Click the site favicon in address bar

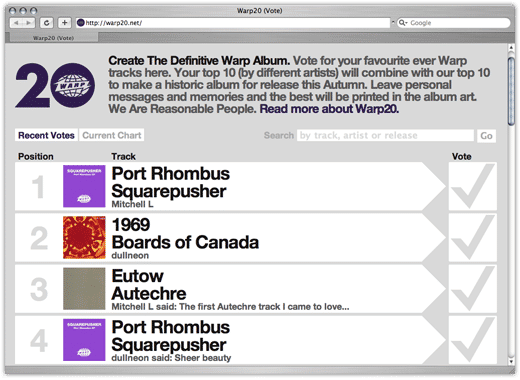(80, 23)
